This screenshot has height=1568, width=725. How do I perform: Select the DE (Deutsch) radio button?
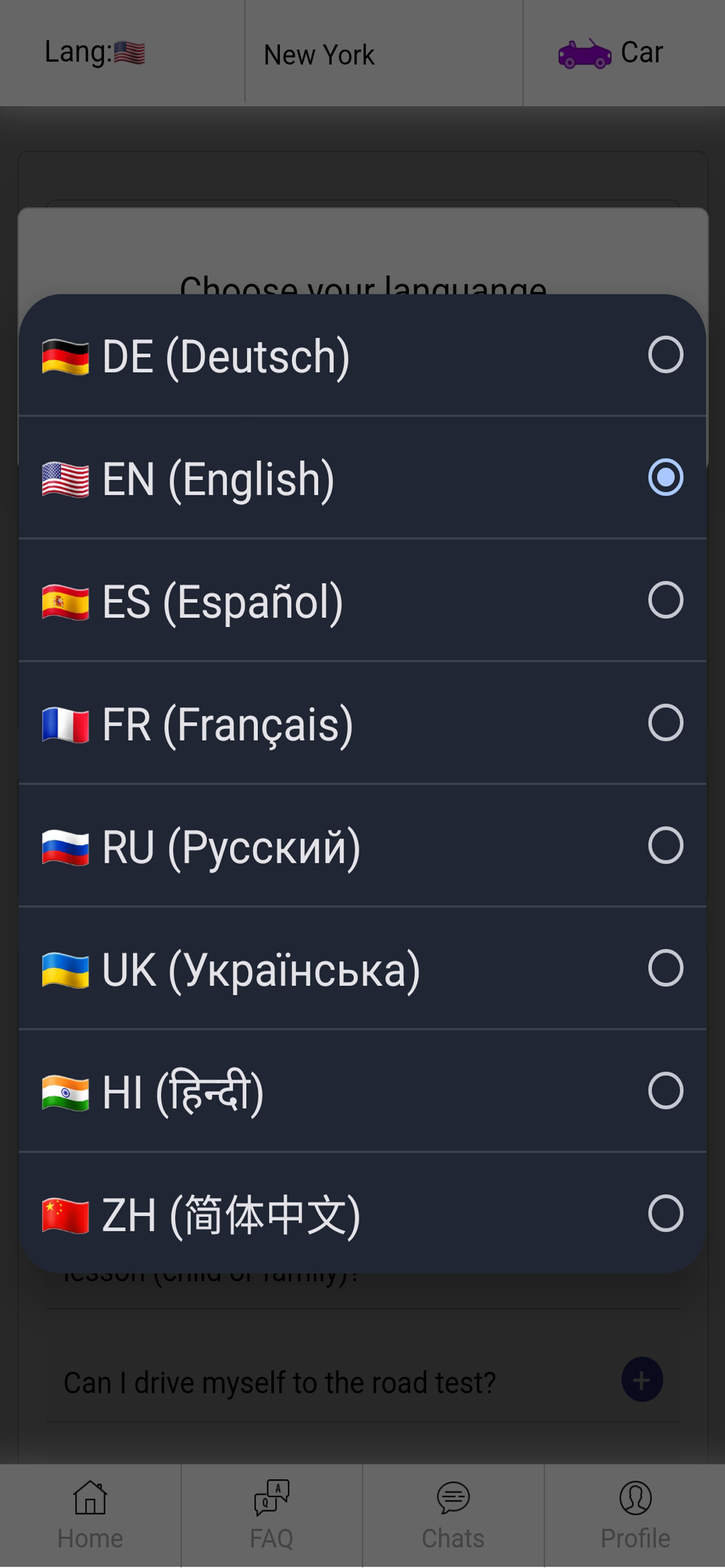point(665,354)
